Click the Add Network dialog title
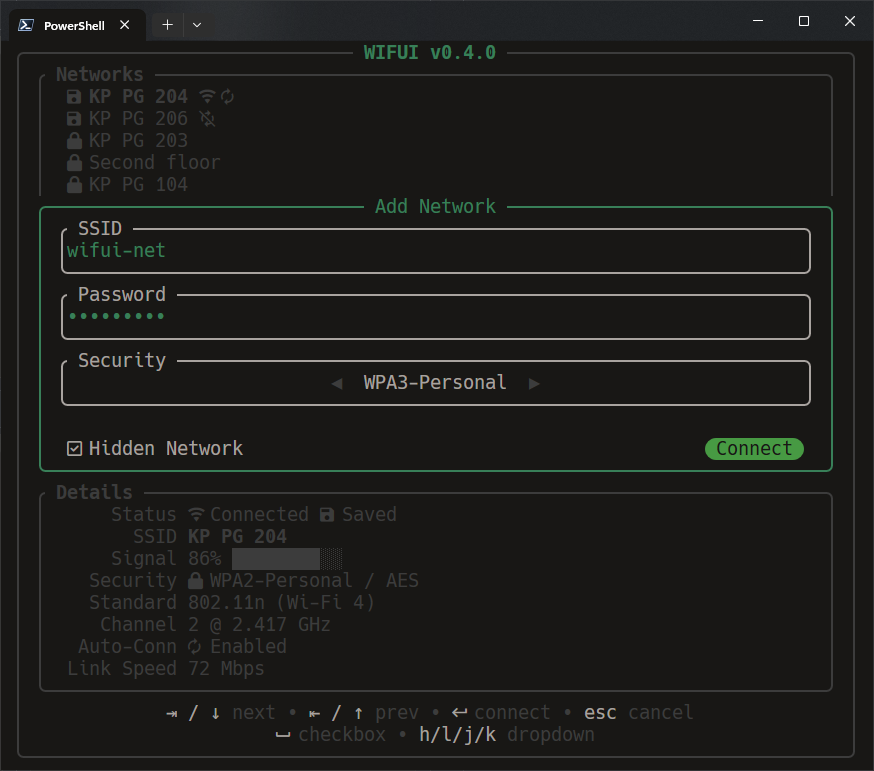Image resolution: width=874 pixels, height=771 pixels. [x=435, y=206]
